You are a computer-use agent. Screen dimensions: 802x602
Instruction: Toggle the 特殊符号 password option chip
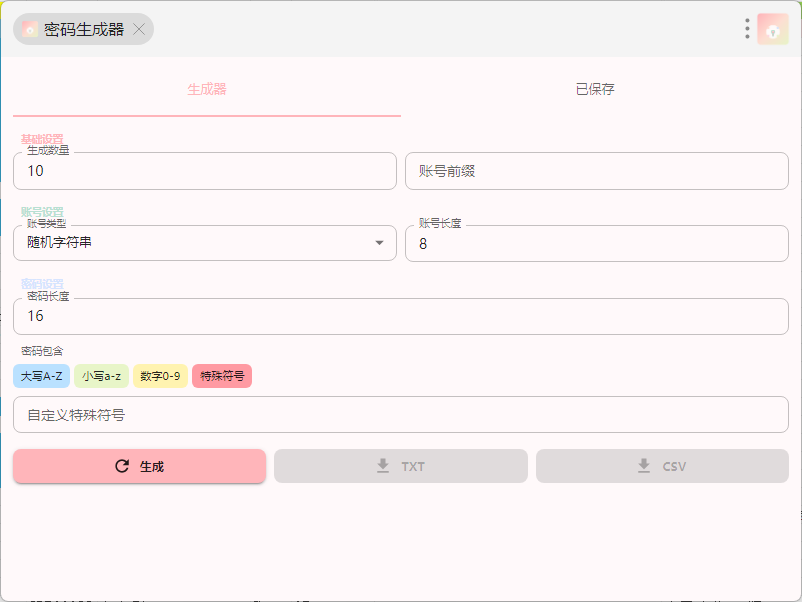pyautogui.click(x=222, y=376)
